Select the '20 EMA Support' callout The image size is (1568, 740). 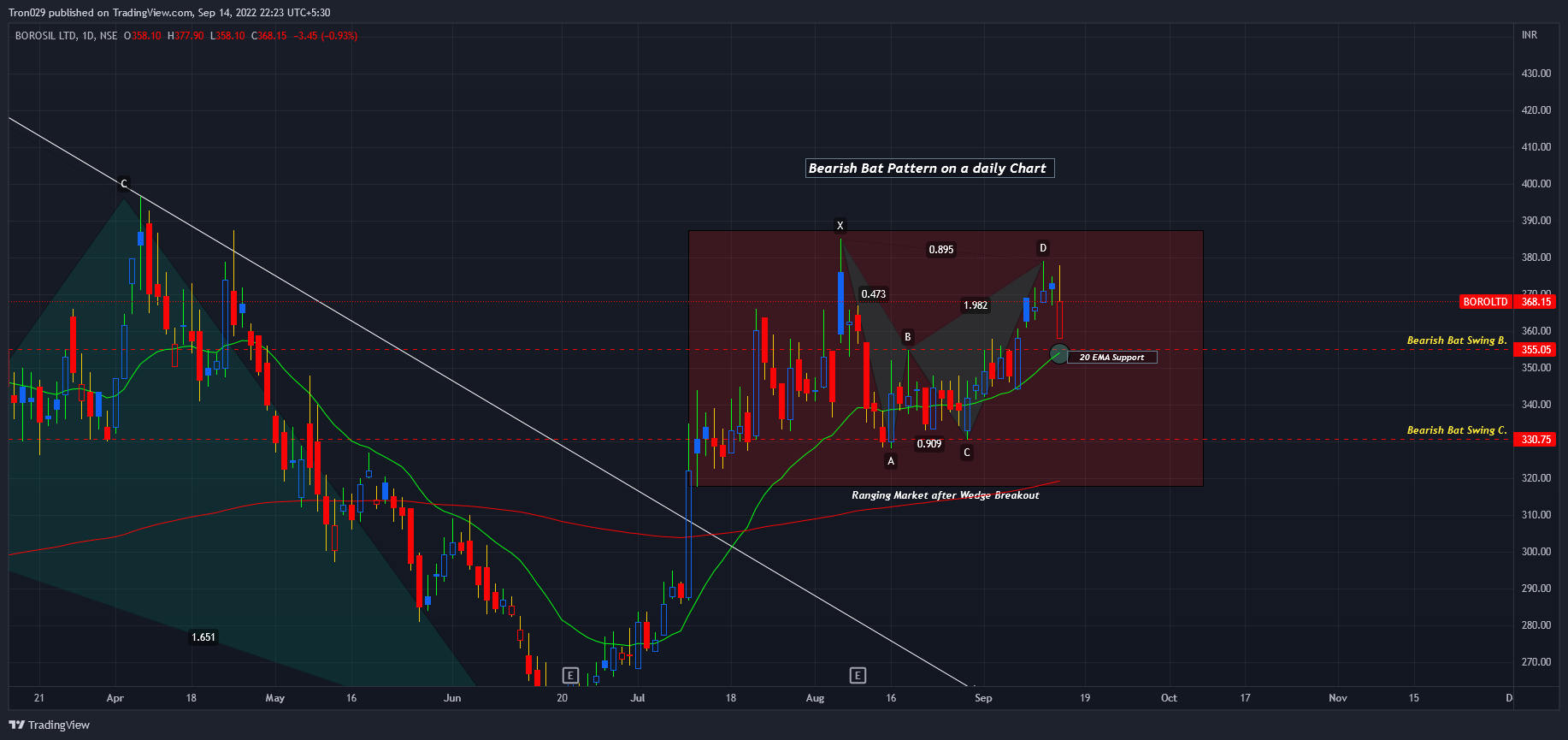[1111, 357]
